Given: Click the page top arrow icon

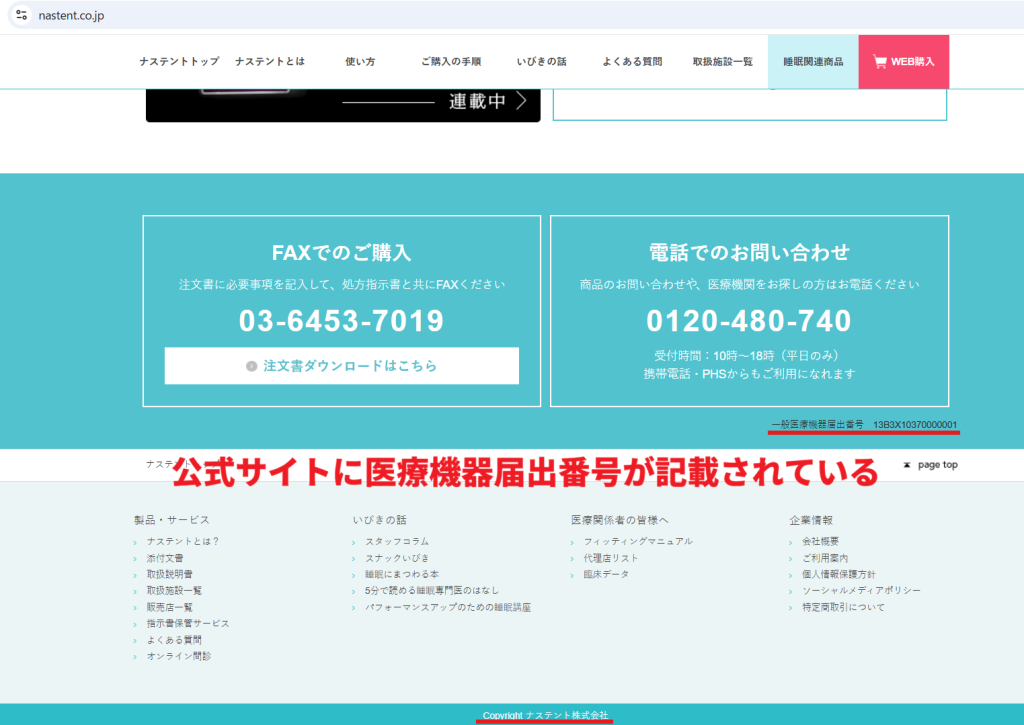Looking at the screenshot, I should 909,463.
